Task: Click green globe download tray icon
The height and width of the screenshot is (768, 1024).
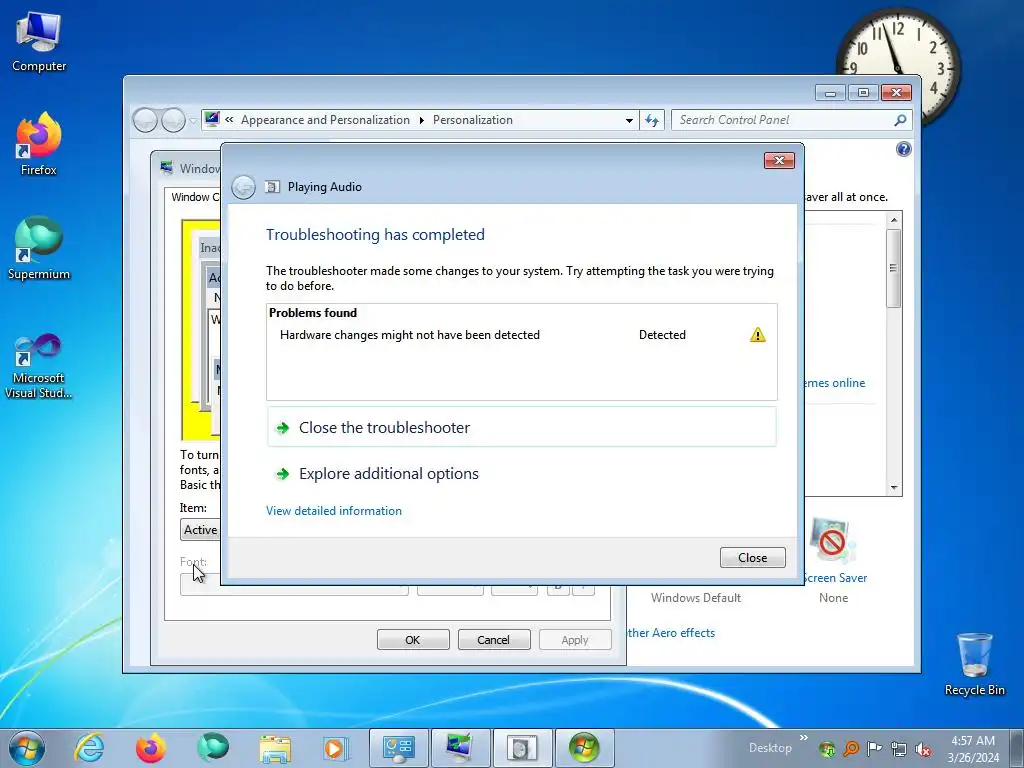Action: (x=827, y=749)
